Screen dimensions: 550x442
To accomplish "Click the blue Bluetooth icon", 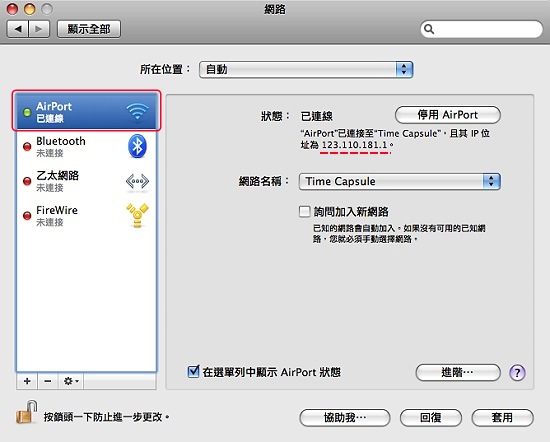I will coord(137,146).
